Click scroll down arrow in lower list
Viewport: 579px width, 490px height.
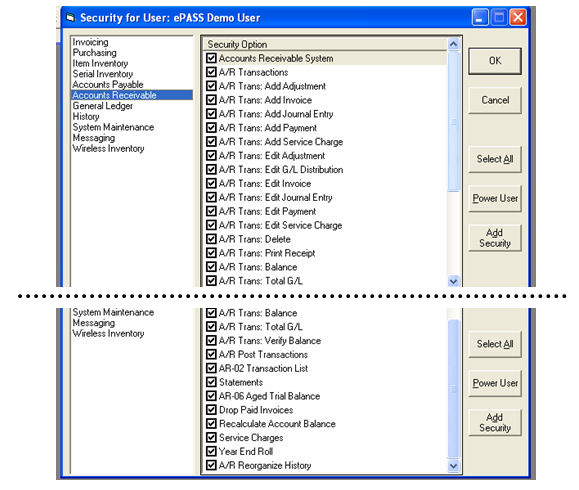(453, 466)
